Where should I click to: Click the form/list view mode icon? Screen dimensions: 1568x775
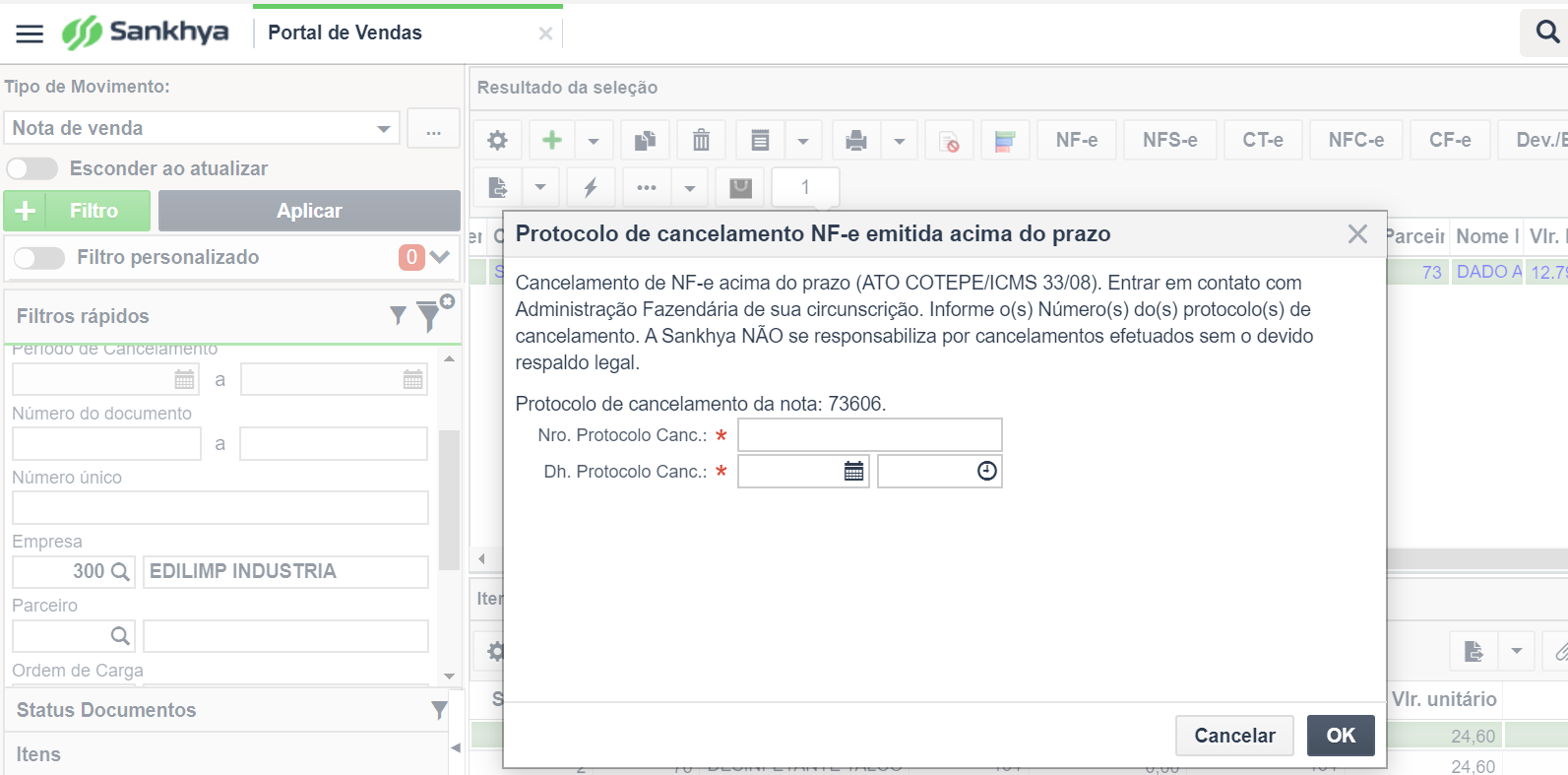[760, 141]
